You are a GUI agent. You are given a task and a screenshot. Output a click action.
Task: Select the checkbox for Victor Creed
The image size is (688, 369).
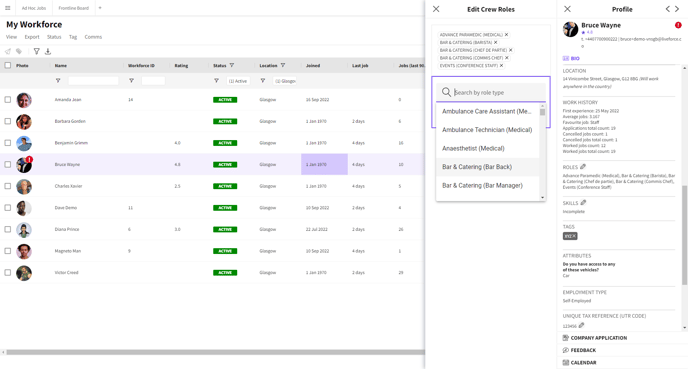[x=8, y=272]
